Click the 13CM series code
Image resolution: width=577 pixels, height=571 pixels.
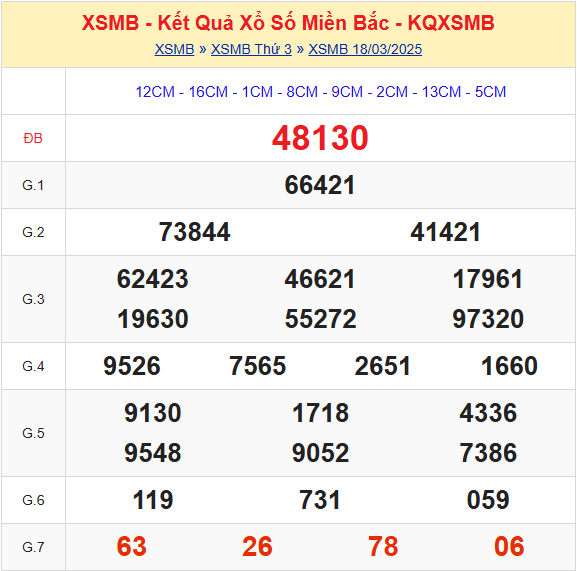tap(441, 92)
